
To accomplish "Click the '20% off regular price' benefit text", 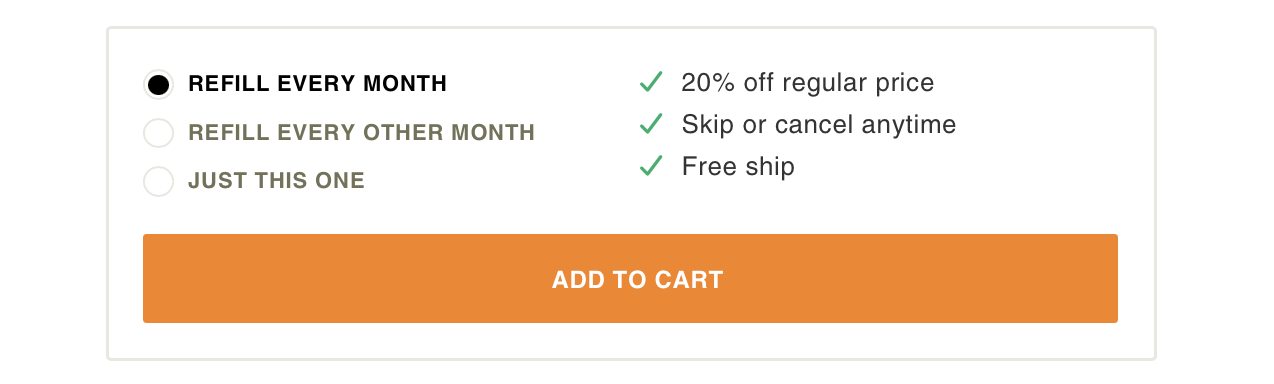I will [808, 83].
